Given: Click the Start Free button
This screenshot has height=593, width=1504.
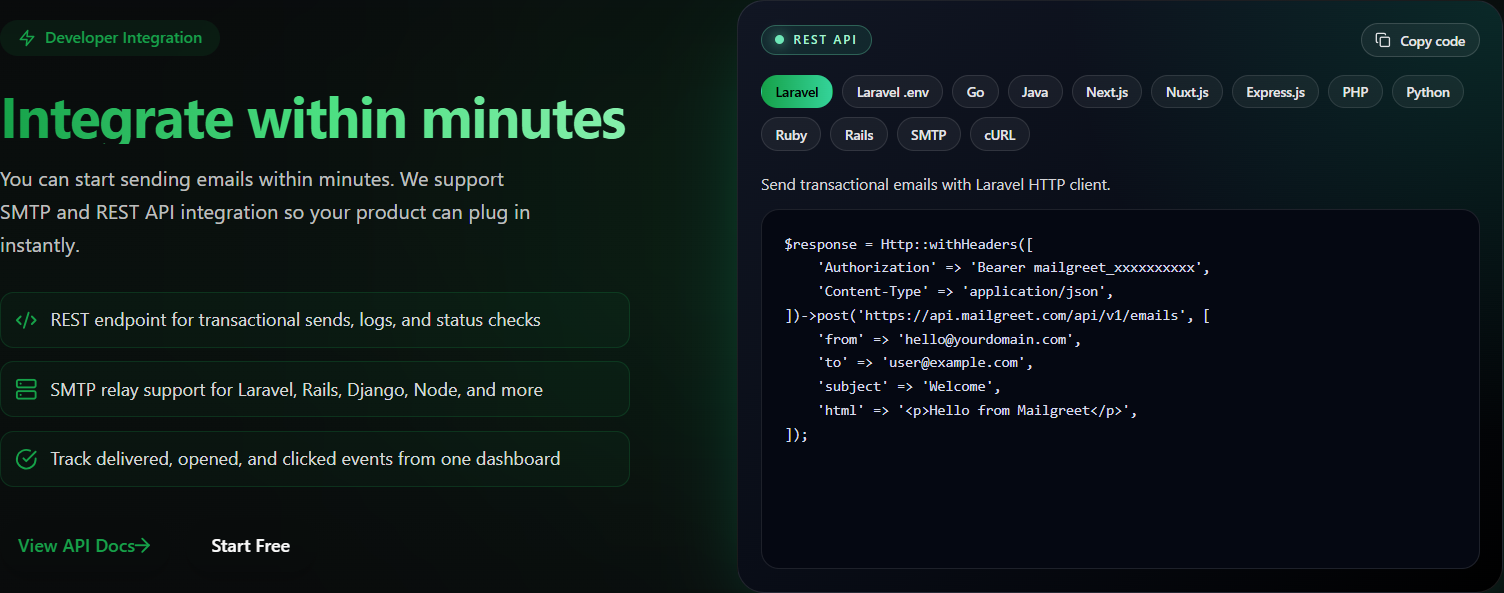Looking at the screenshot, I should point(251,545).
